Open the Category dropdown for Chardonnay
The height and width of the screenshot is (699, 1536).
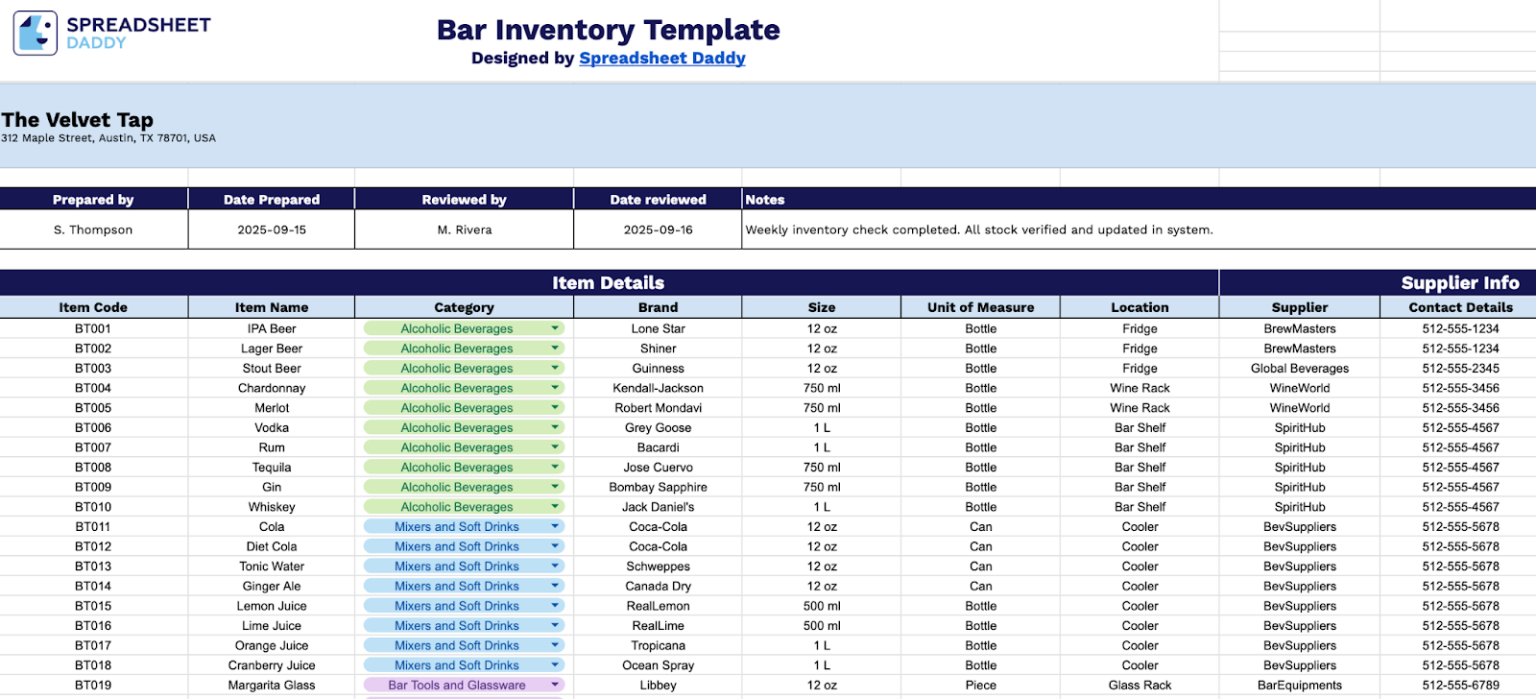(x=556, y=388)
